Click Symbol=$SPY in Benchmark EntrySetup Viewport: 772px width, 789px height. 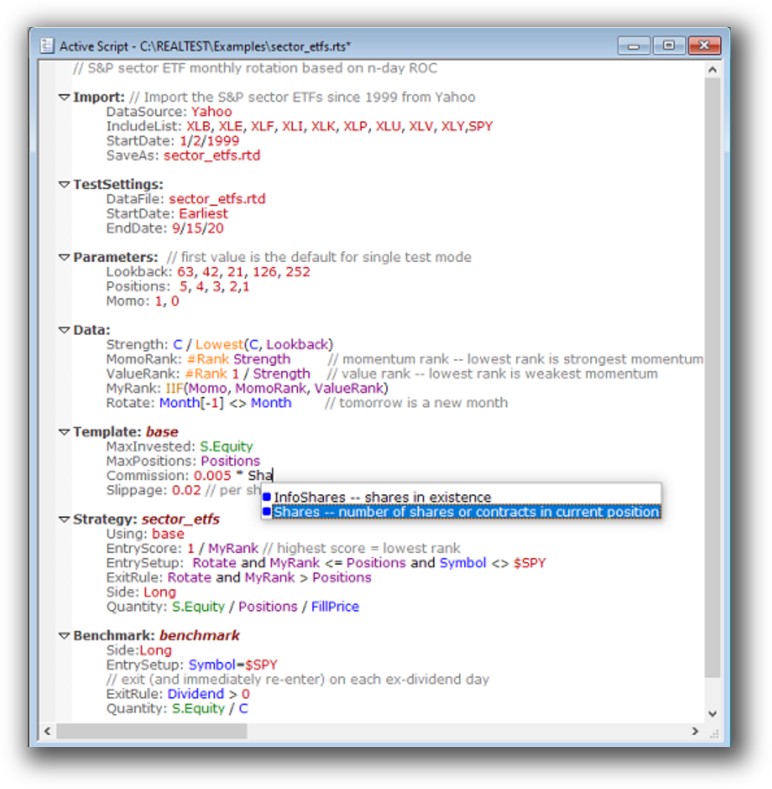click(233, 665)
